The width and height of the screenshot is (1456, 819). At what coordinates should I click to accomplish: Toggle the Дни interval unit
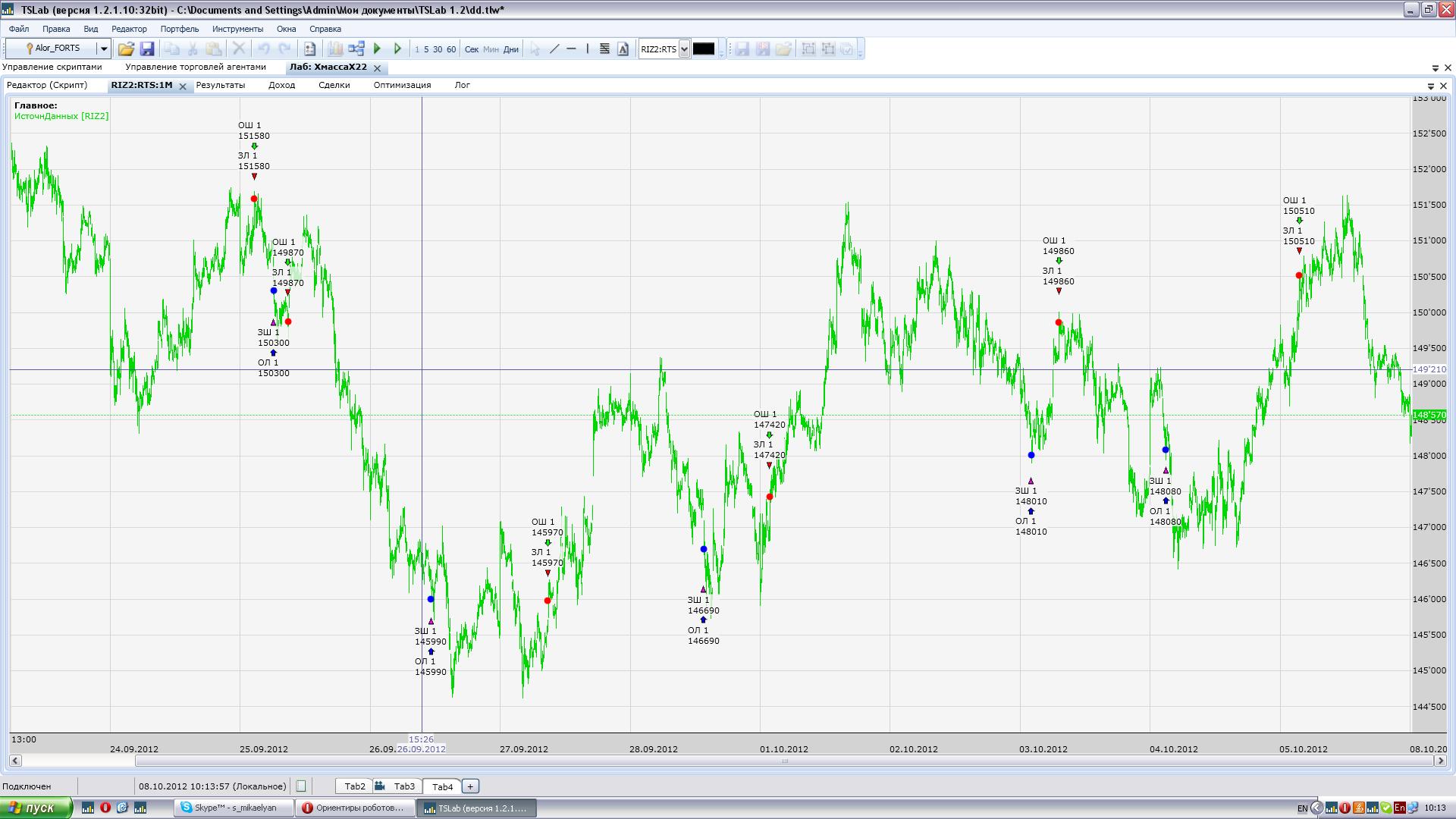[511, 49]
